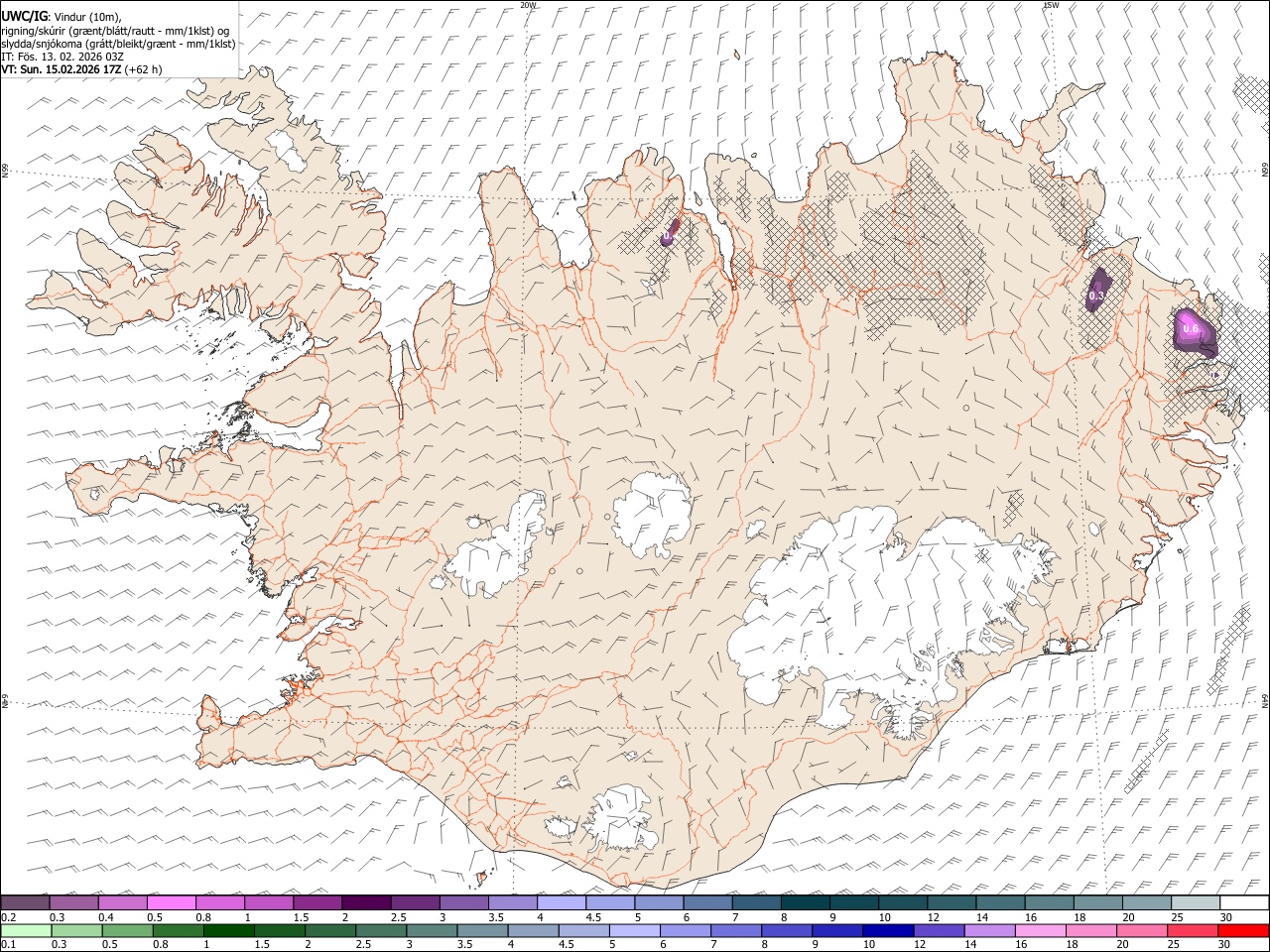This screenshot has width=1270, height=952.
Task: Click the '0.4' label in upper legend
Action: click(x=106, y=917)
